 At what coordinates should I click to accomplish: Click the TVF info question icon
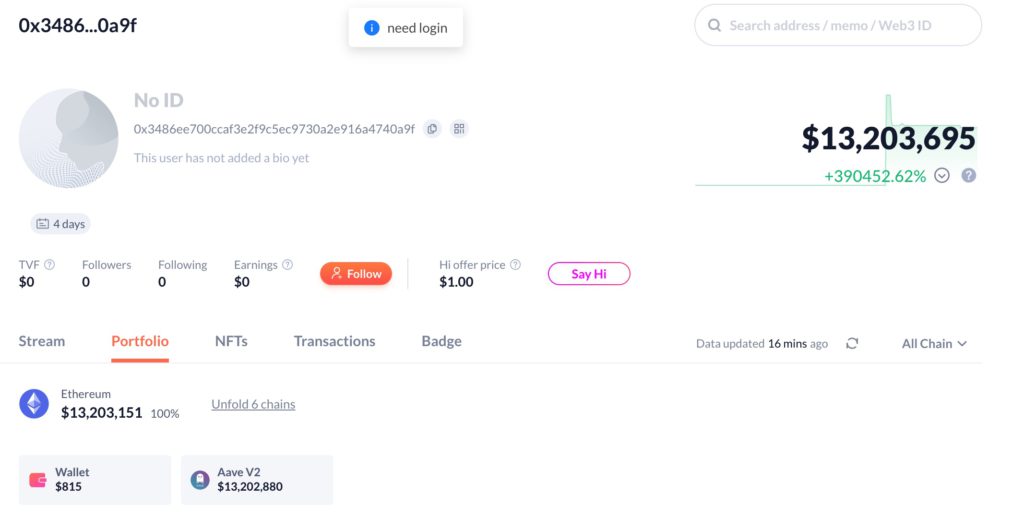(50, 265)
